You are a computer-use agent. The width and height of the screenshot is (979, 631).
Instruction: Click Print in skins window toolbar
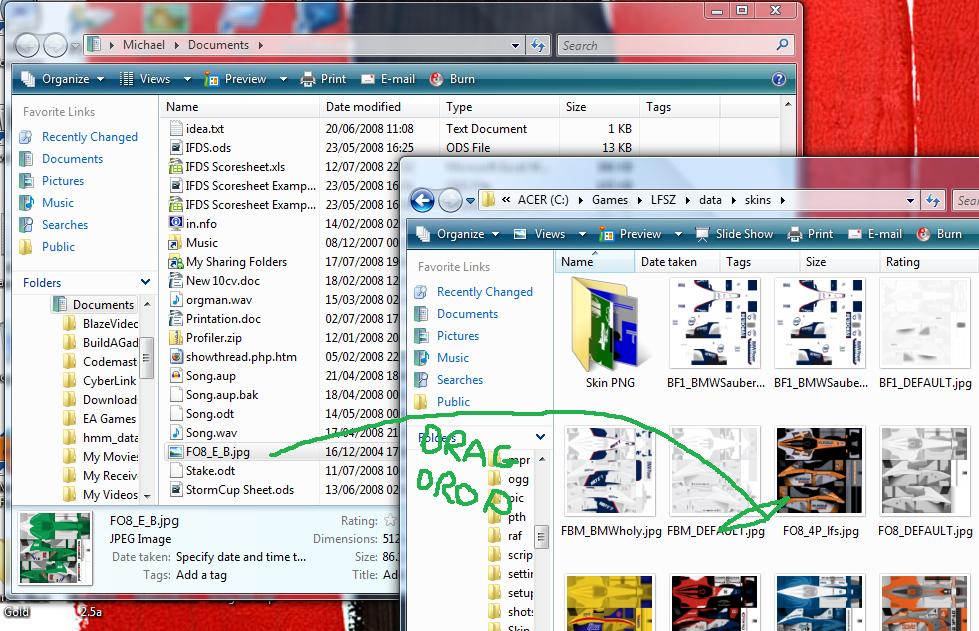click(810, 234)
